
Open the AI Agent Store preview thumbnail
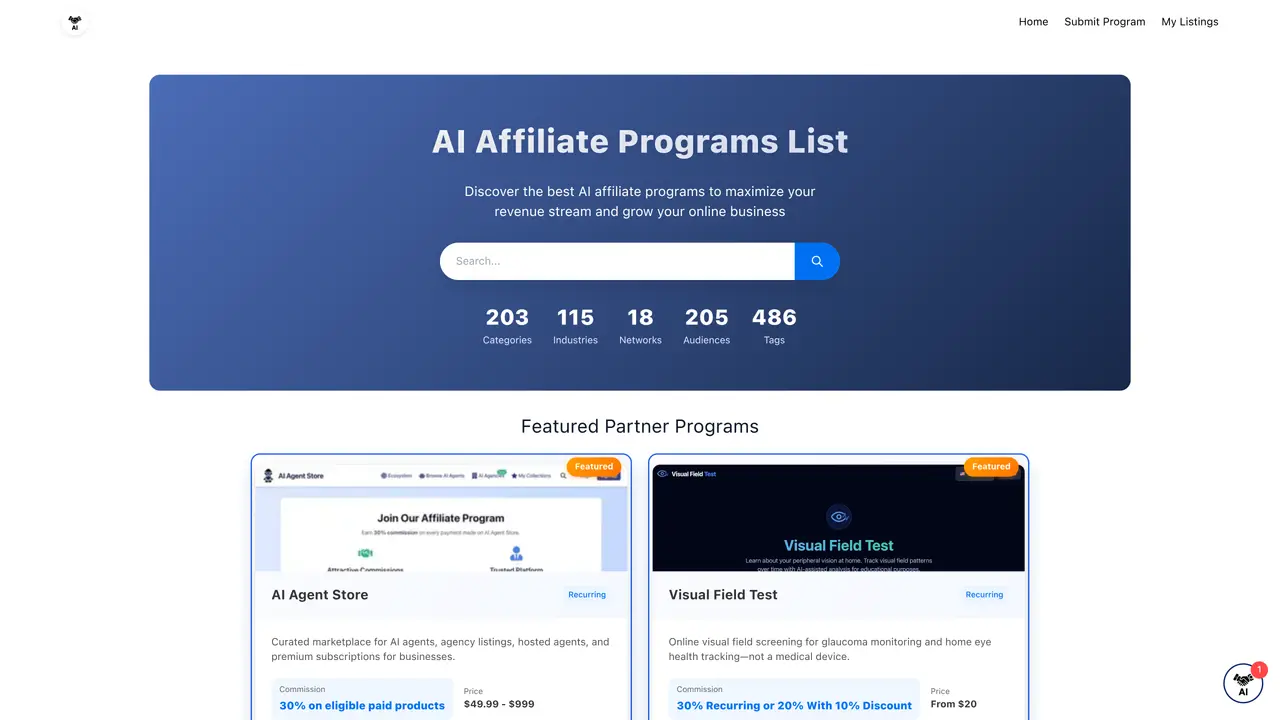point(441,518)
